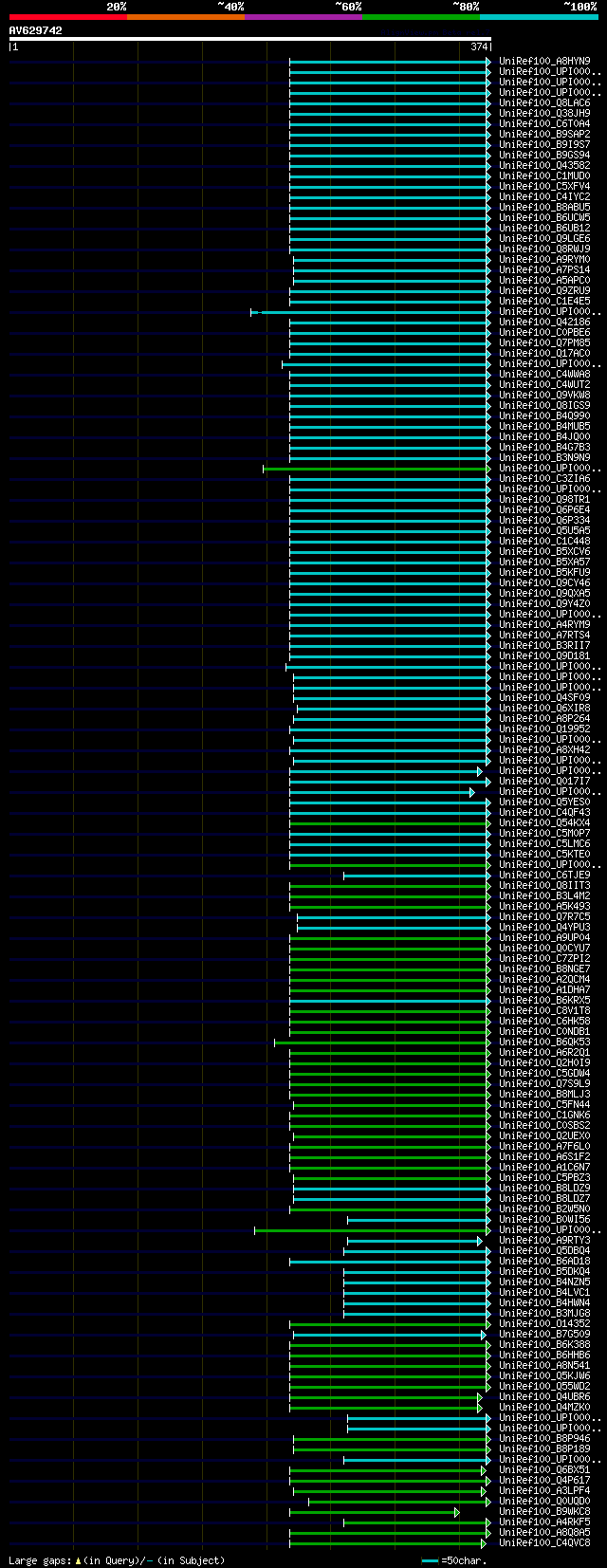The width and height of the screenshot is (607, 1568).
Task: Open hit UniRef100_B6AD18
Action: 544,1262
